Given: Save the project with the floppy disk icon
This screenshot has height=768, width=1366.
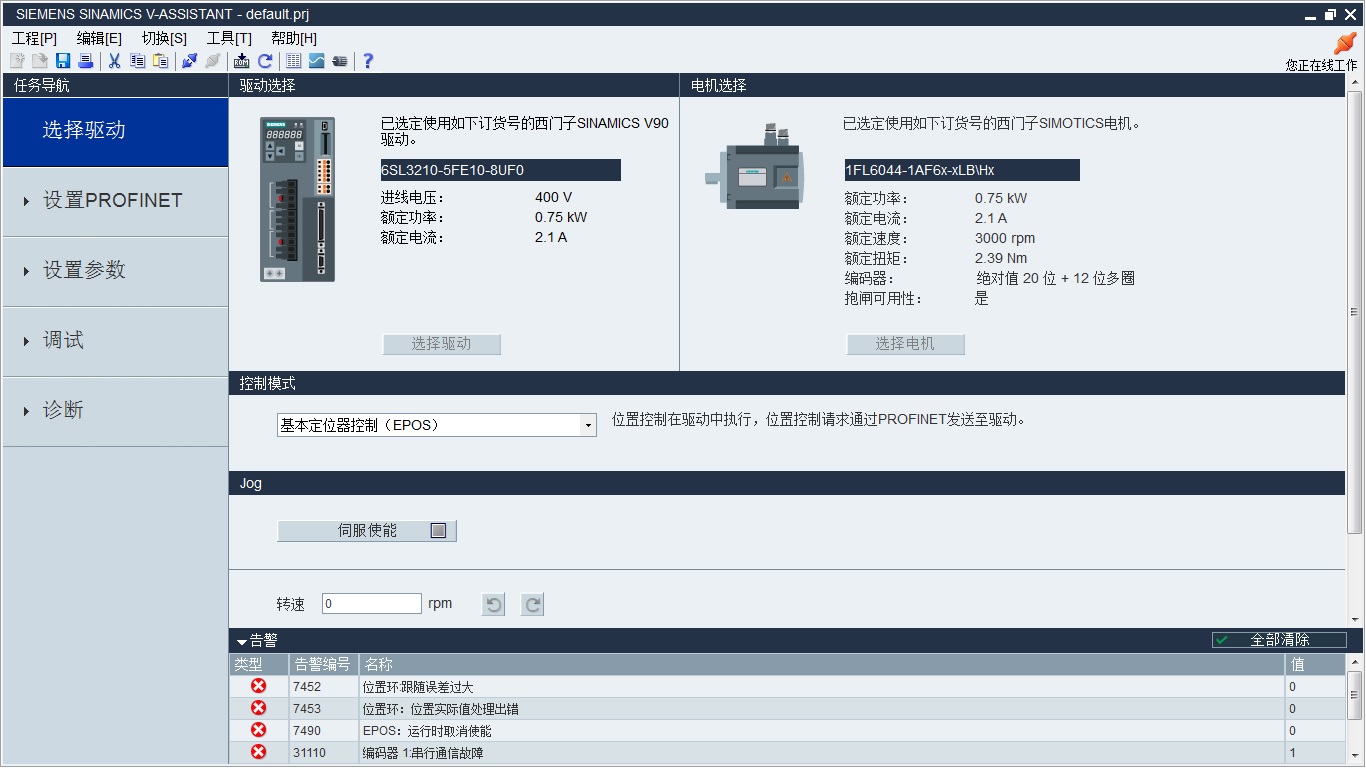Looking at the screenshot, I should pyautogui.click(x=63, y=61).
